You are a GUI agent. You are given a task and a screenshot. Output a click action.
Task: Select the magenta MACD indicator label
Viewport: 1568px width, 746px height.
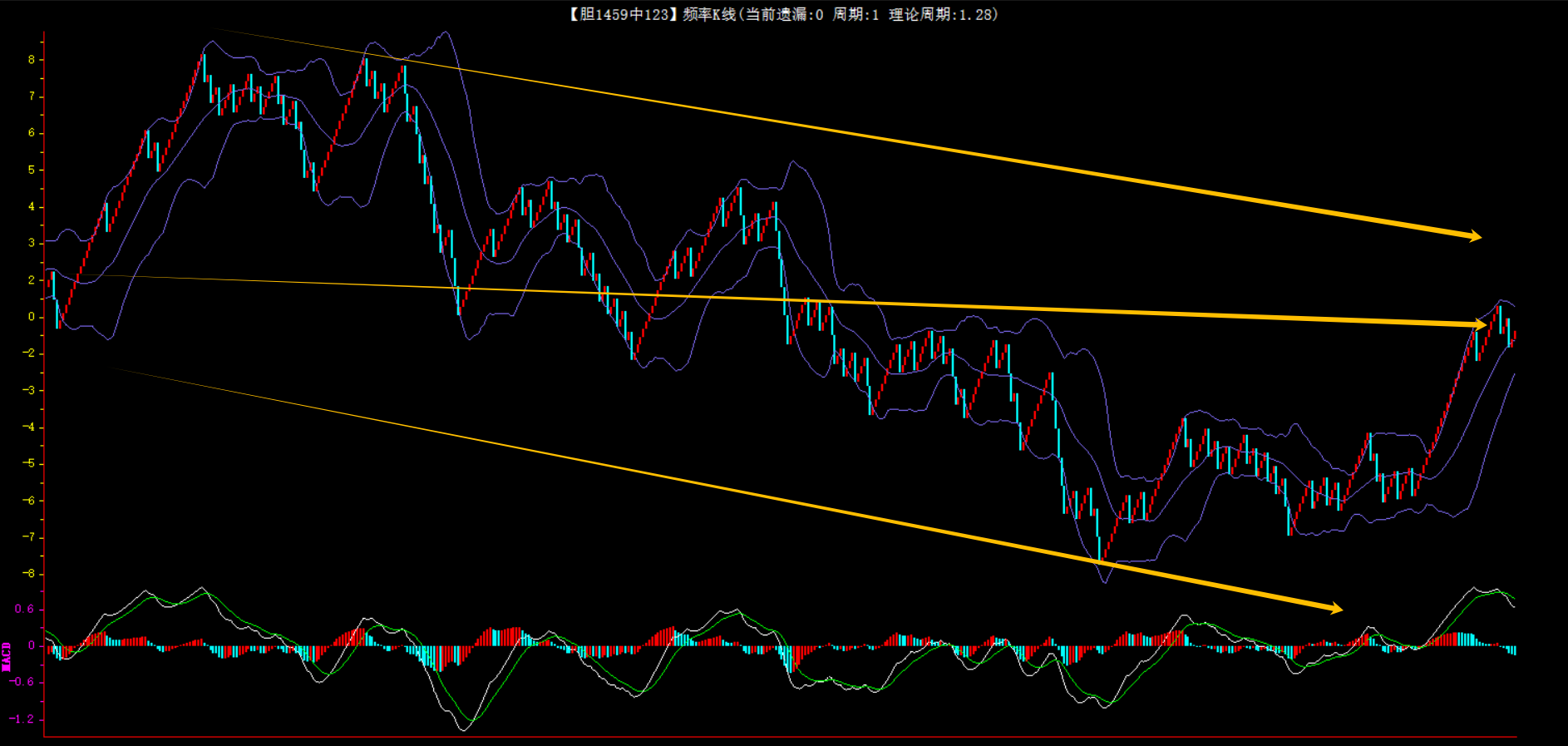(x=7, y=655)
